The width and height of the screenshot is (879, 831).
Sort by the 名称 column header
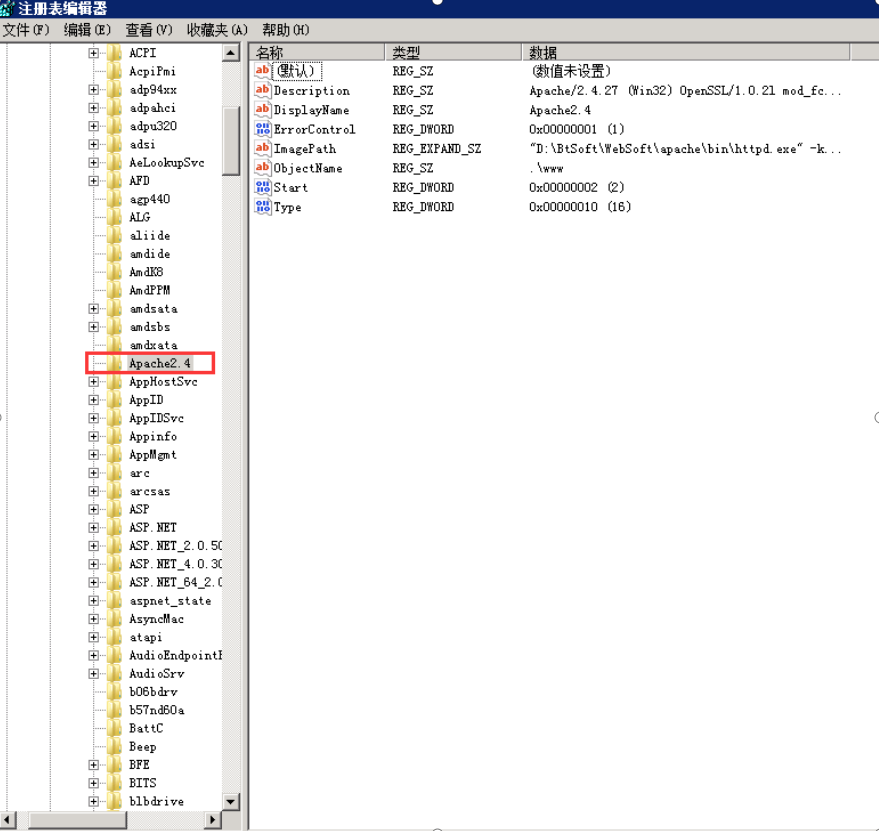tap(317, 53)
